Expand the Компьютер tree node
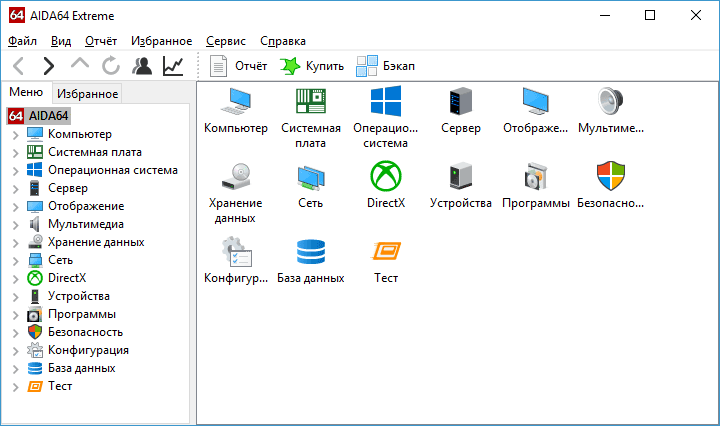This screenshot has width=720, height=426. (x=15, y=135)
